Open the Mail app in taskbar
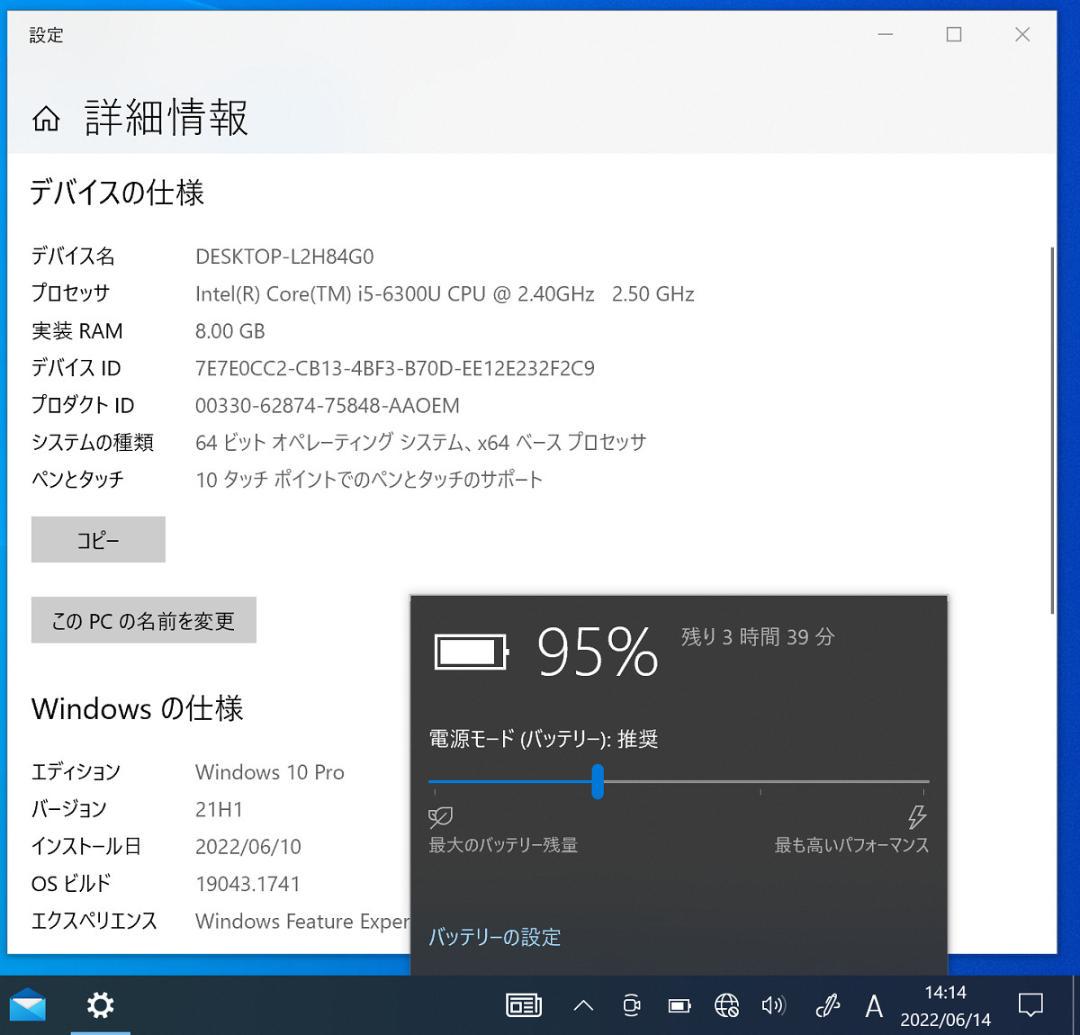This screenshot has height=1035, width=1080. 28,1005
